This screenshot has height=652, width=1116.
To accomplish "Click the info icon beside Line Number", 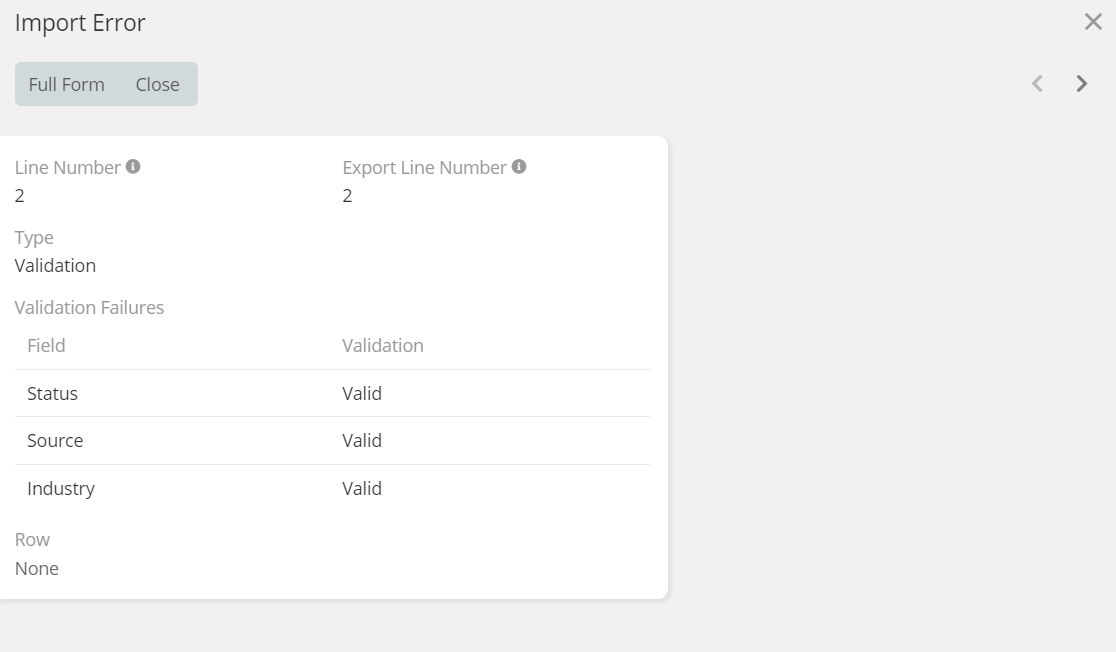I will pyautogui.click(x=133, y=167).
